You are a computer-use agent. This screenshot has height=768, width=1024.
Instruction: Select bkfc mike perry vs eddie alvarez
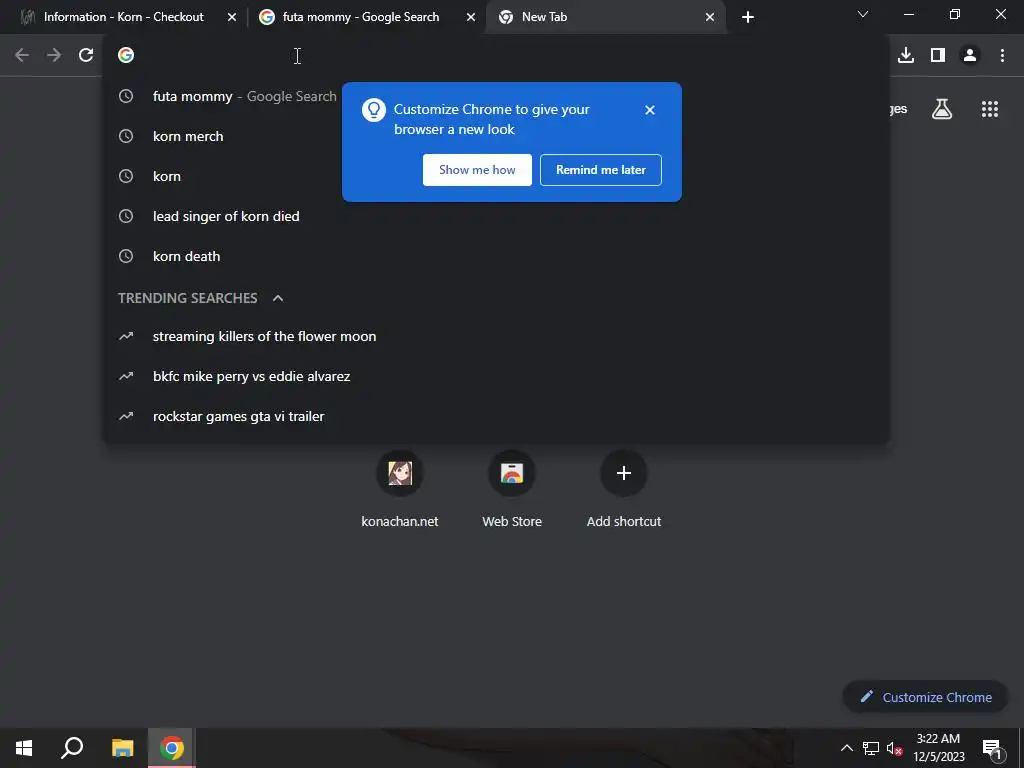point(496,376)
